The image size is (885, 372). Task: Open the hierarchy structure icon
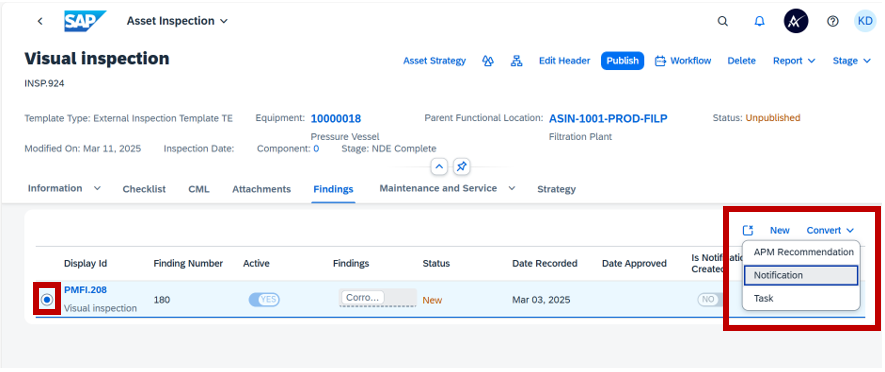click(x=516, y=61)
